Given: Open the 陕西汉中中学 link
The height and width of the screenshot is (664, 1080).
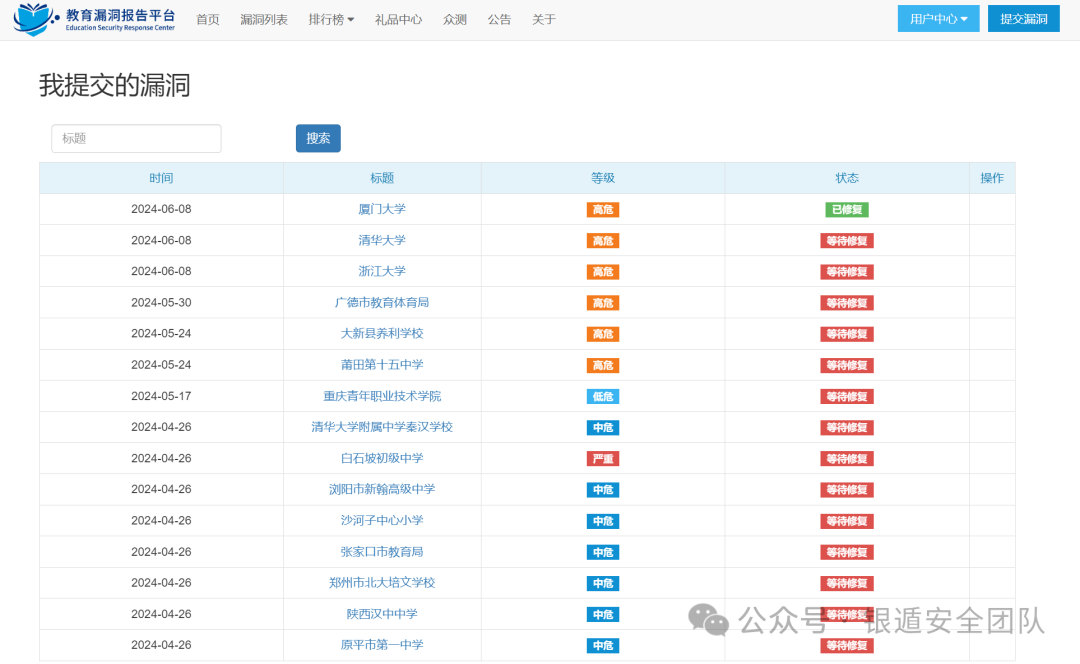Looking at the screenshot, I should [x=382, y=614].
